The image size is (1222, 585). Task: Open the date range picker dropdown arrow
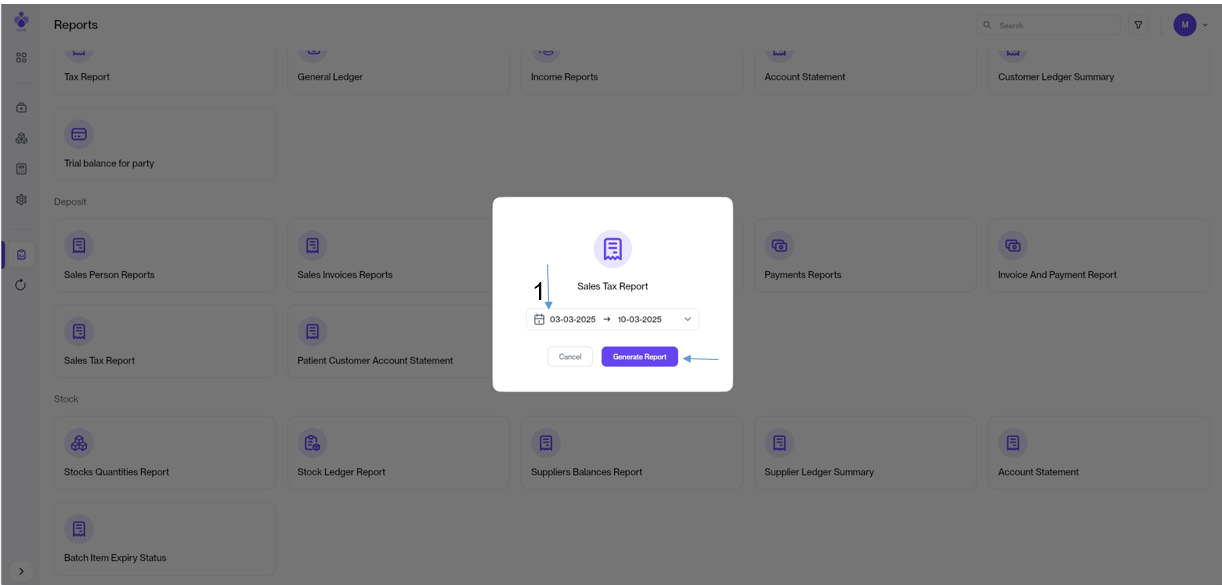687,320
